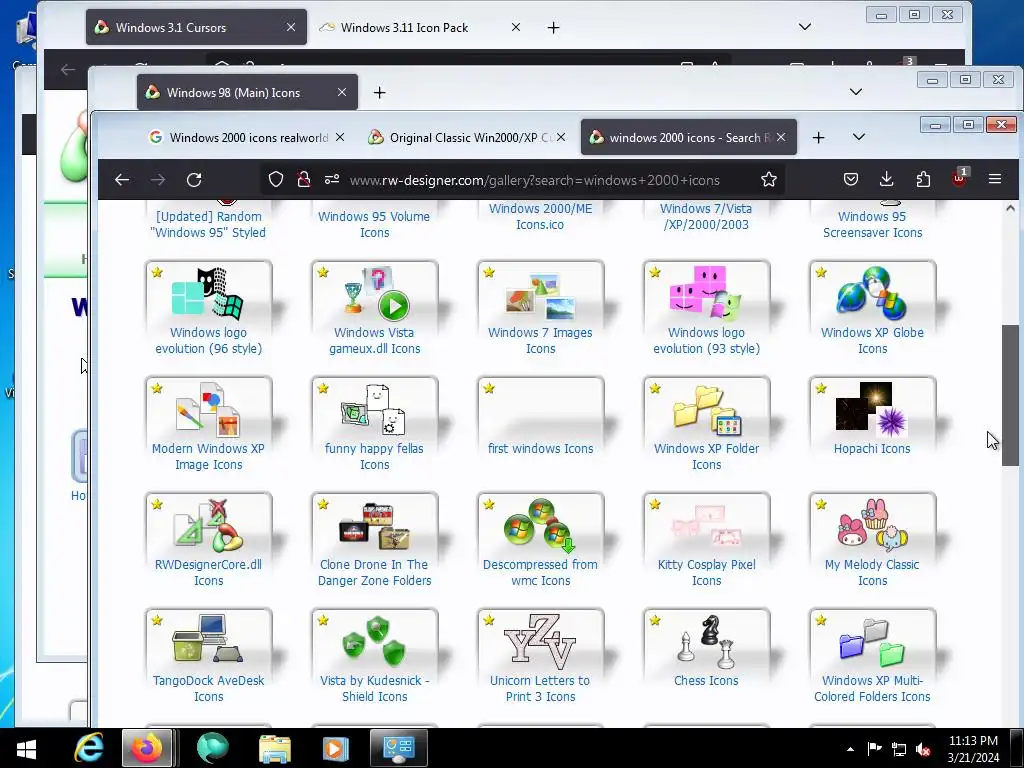Open the tracking protection shield icon
The height and width of the screenshot is (768, 1024).
276,180
